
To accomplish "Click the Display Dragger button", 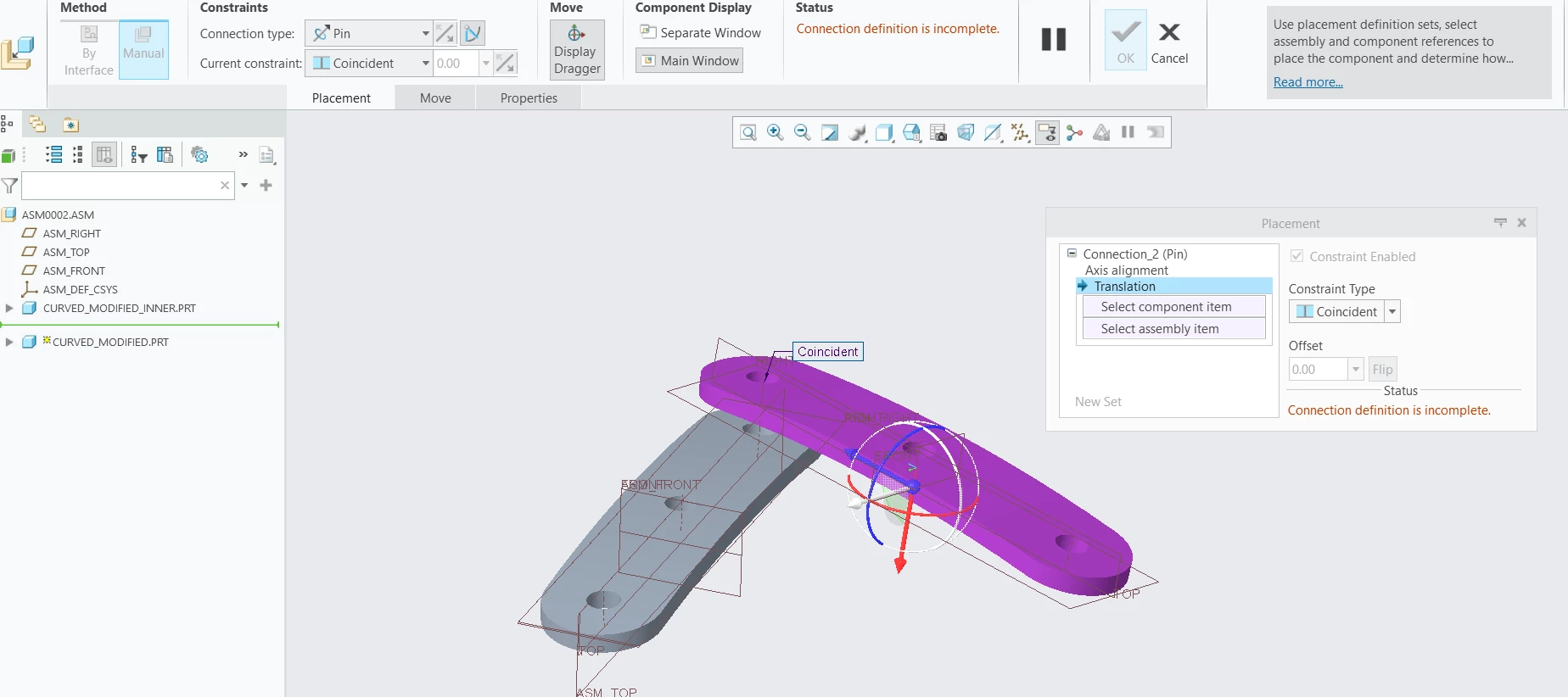I will pos(577,50).
